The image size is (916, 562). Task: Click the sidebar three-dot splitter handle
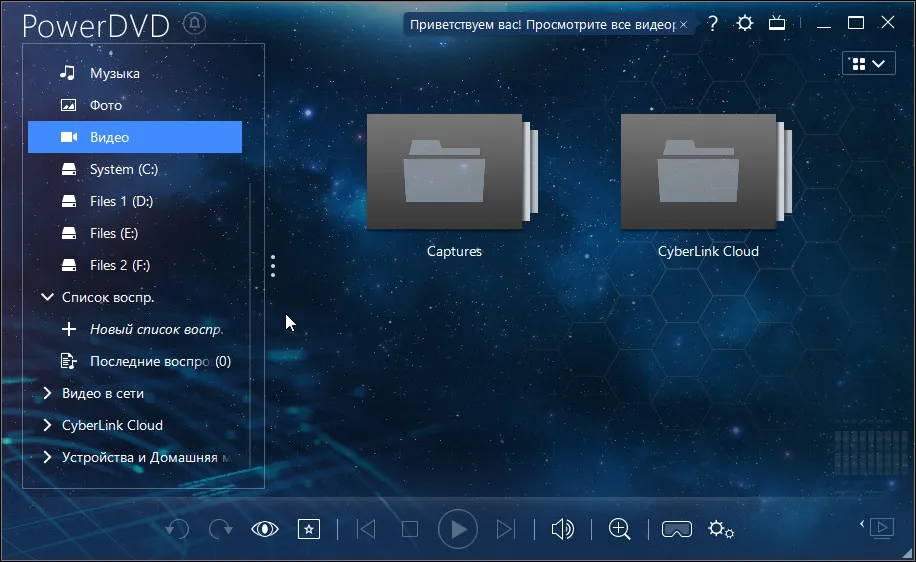(x=273, y=266)
